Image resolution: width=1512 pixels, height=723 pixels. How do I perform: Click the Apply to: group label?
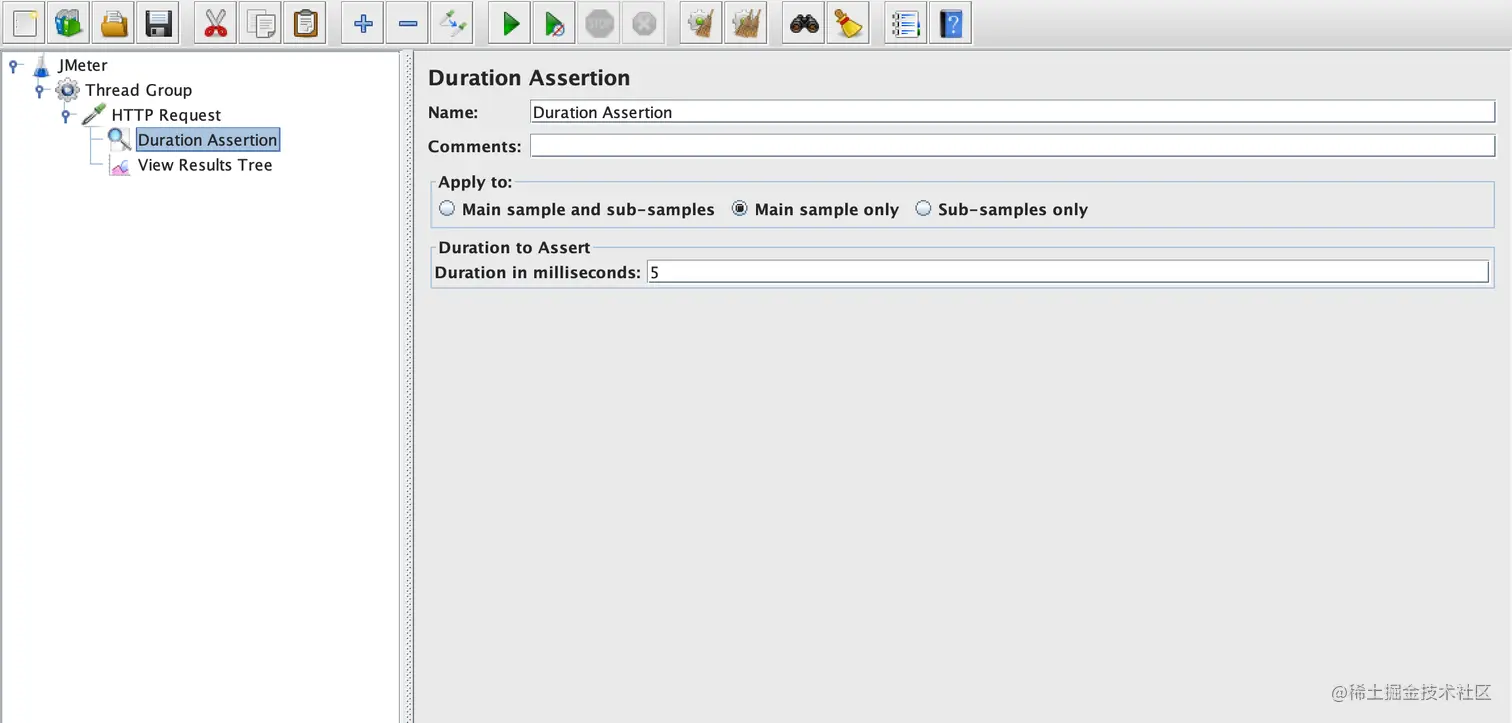(475, 183)
